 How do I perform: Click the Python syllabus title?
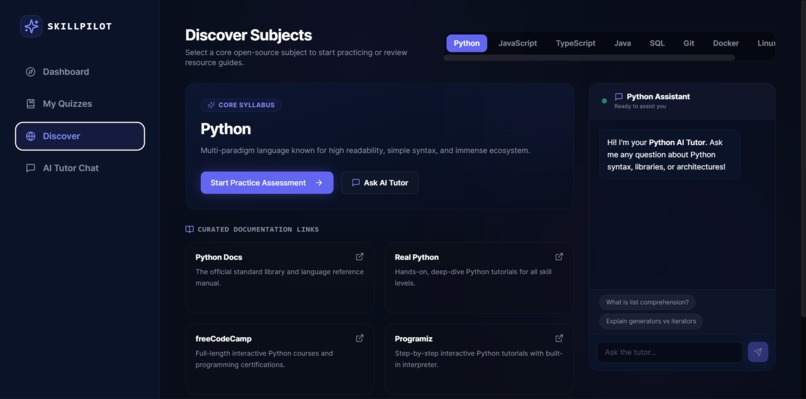tap(226, 129)
